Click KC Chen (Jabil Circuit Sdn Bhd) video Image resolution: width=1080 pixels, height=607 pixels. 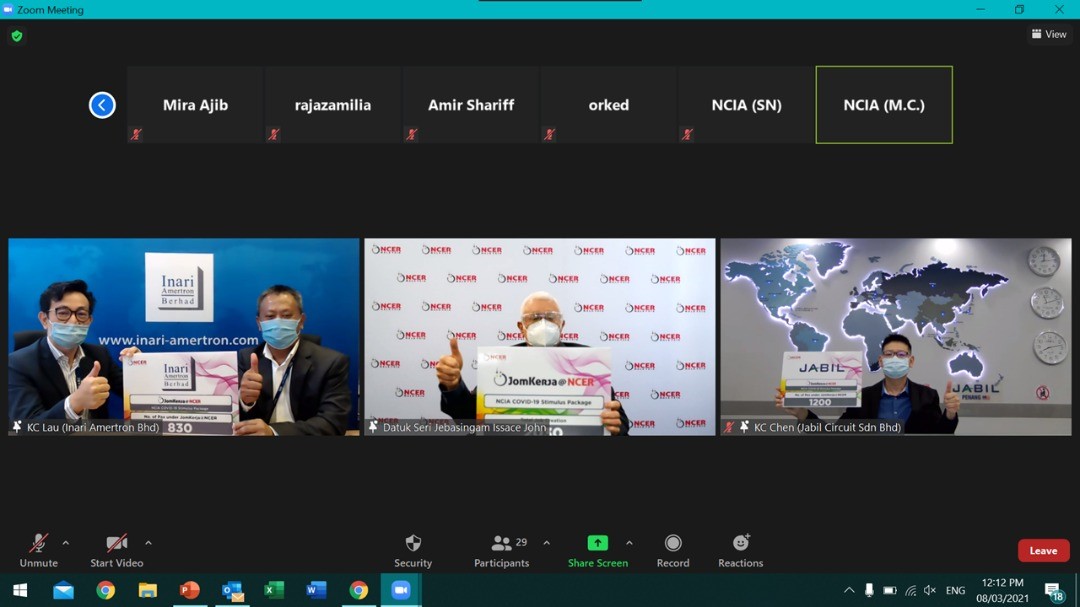click(x=896, y=337)
